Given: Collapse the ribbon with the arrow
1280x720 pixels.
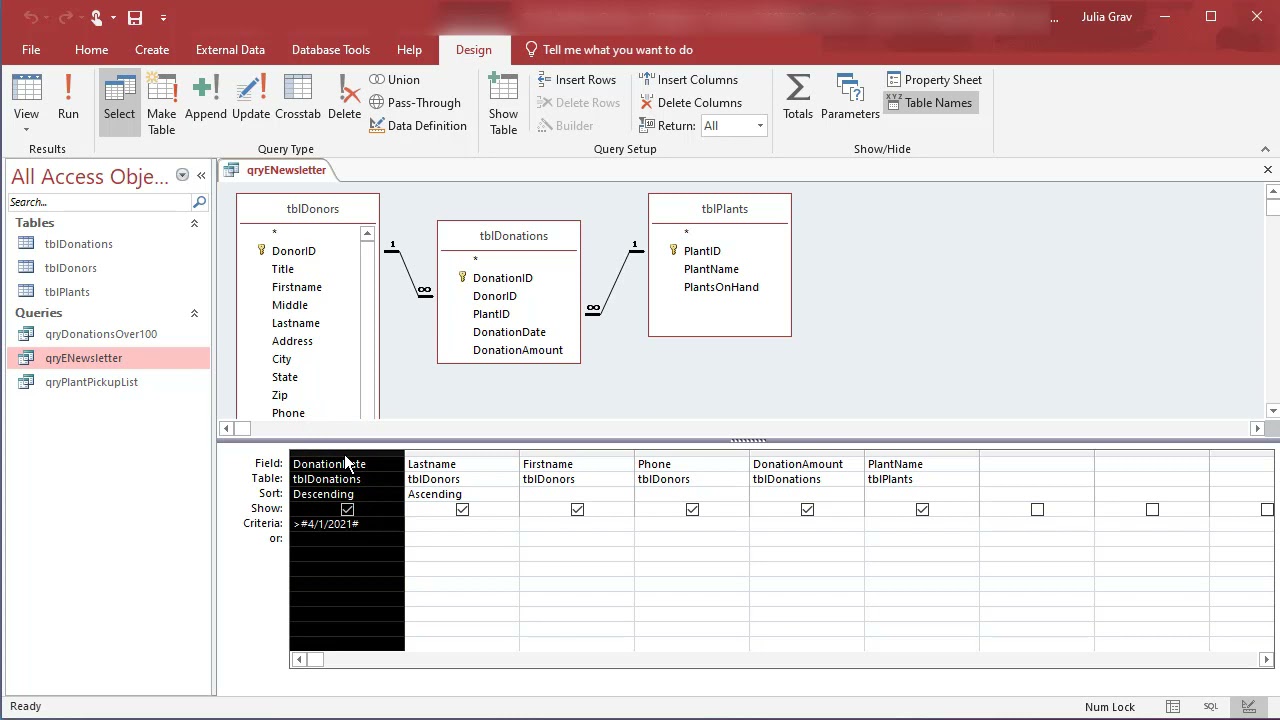Looking at the screenshot, I should tap(1265, 149).
